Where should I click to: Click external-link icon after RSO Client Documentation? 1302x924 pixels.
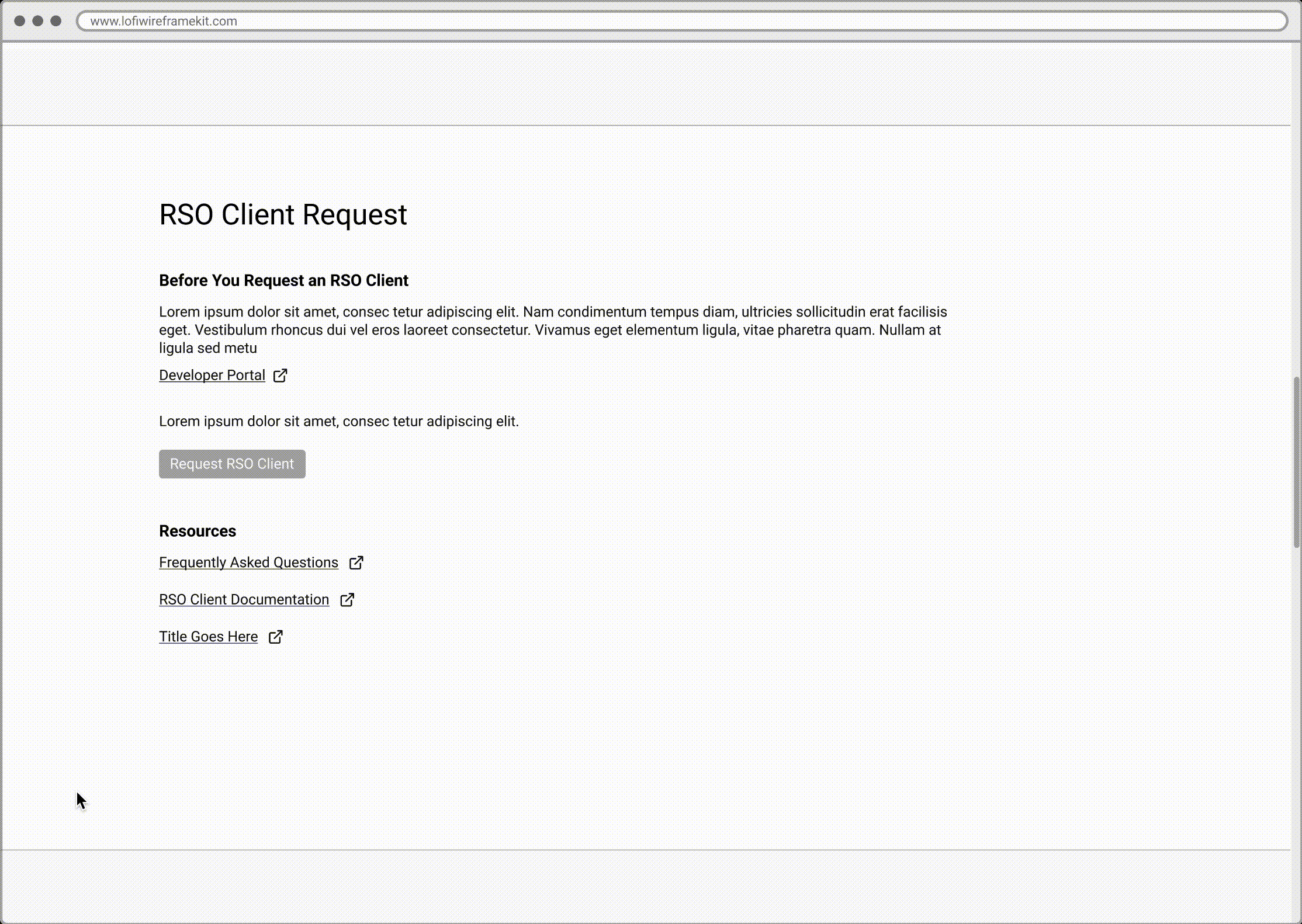(347, 600)
